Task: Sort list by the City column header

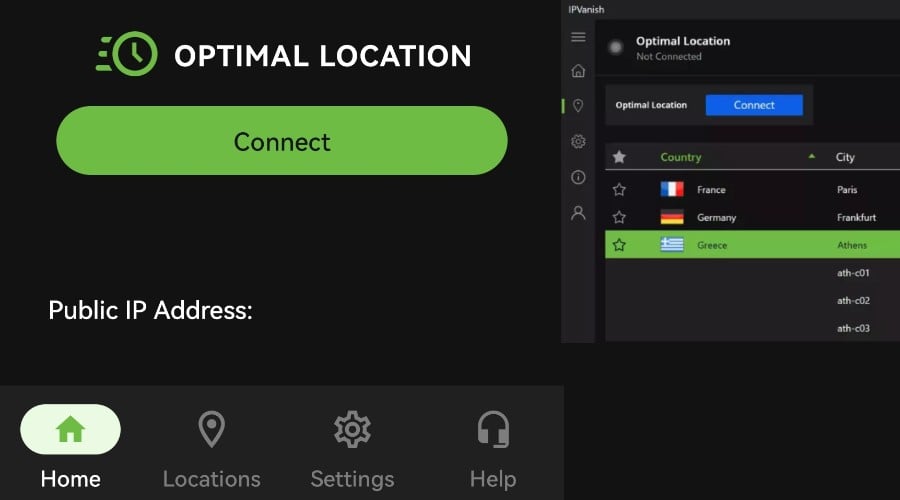Action: coord(845,157)
